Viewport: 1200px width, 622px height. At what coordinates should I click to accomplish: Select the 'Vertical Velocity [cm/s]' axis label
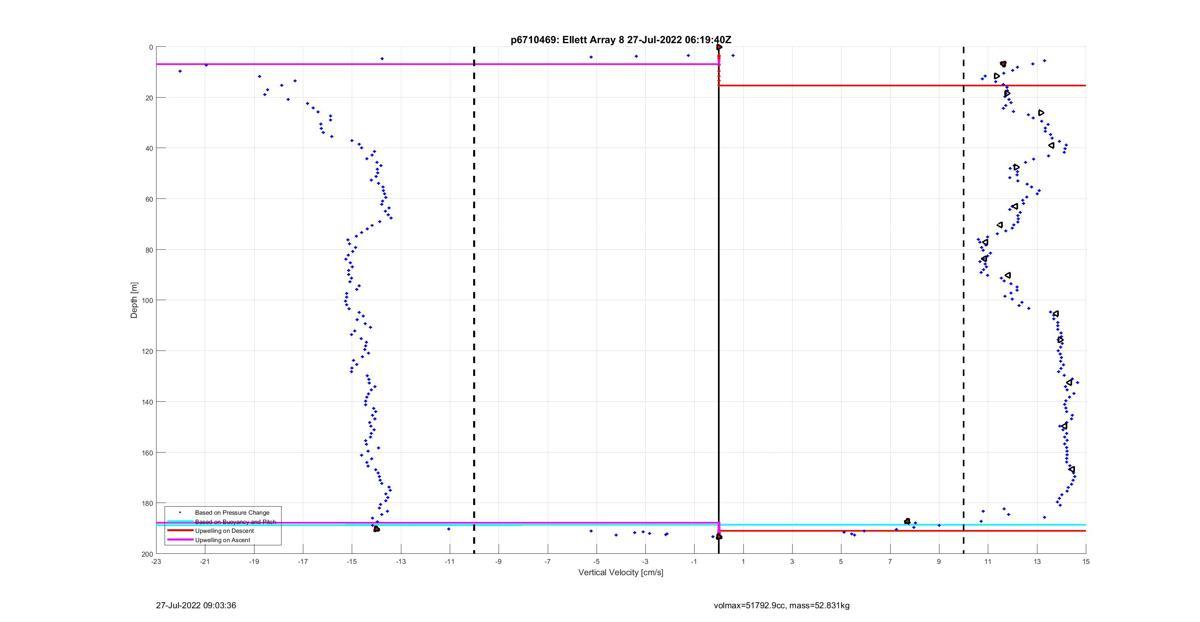pos(621,572)
